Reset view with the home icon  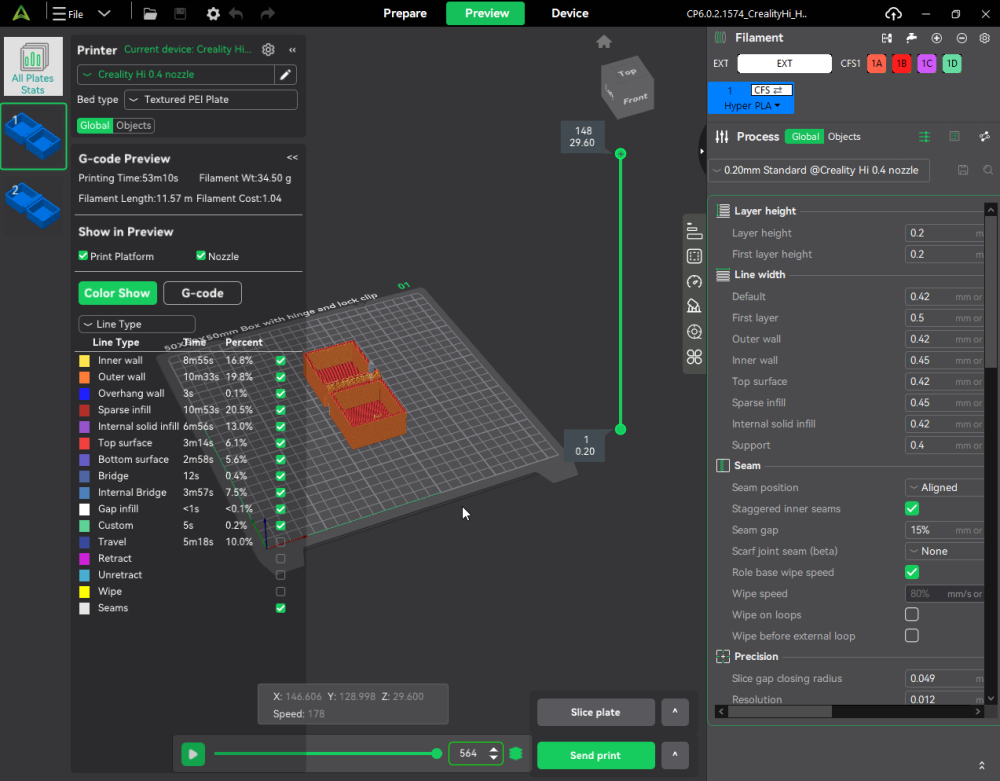604,42
